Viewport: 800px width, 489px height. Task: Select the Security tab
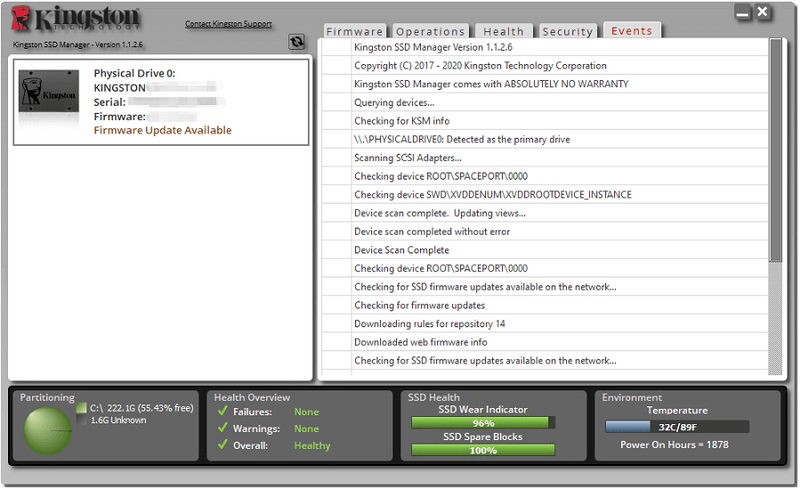click(567, 31)
